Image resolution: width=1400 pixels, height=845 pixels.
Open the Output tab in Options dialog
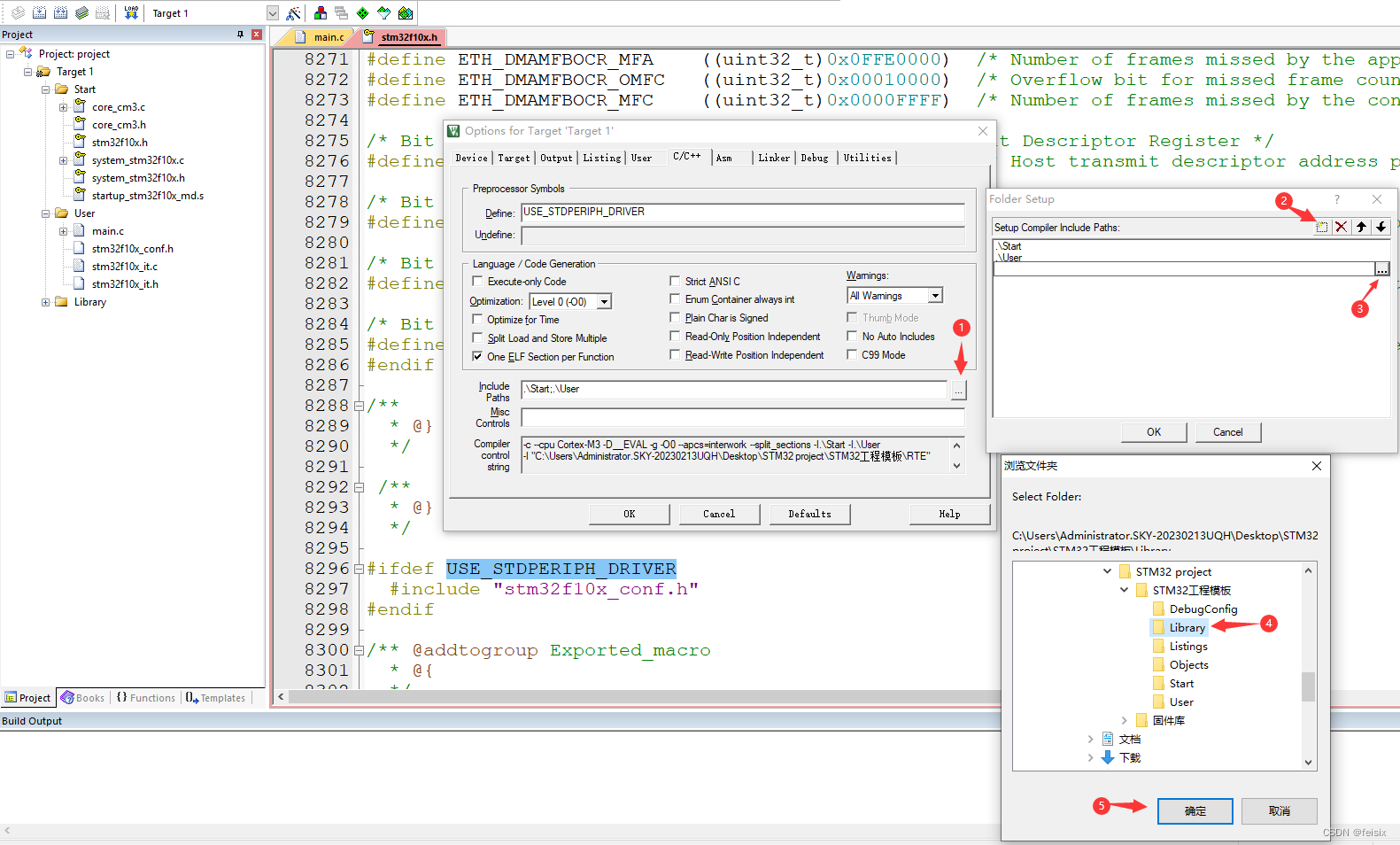coord(556,158)
